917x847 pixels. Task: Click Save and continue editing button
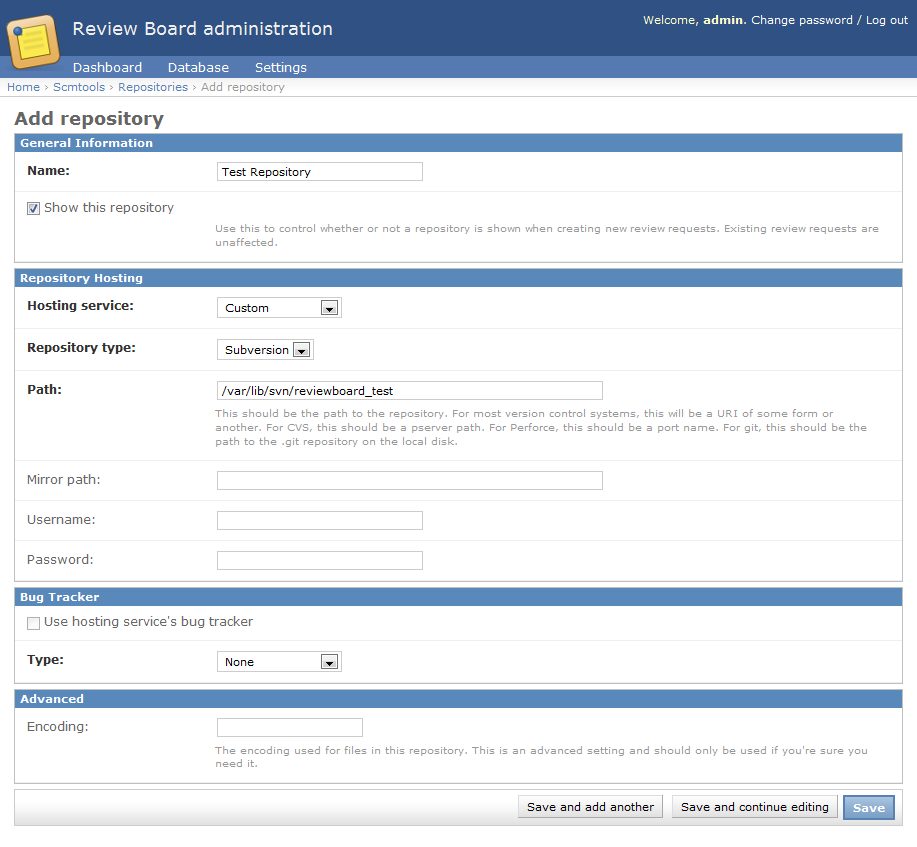coord(754,807)
